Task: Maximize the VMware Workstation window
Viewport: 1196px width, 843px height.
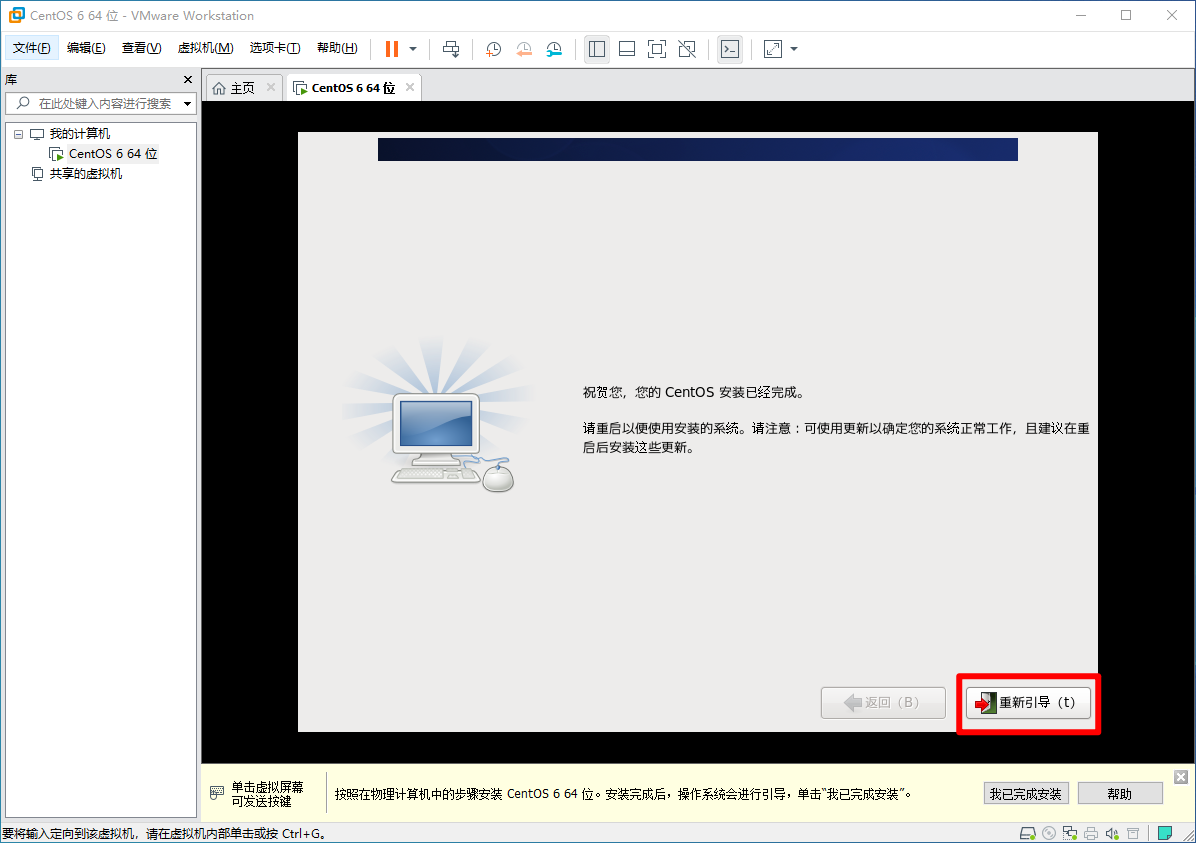Action: click(x=1126, y=15)
